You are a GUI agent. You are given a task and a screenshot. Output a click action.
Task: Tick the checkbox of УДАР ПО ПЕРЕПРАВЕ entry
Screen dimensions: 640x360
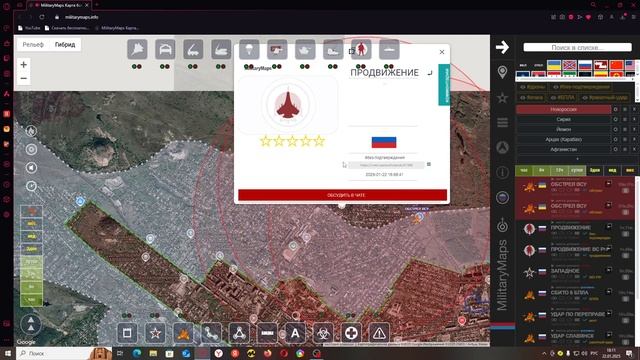[x=626, y=320]
